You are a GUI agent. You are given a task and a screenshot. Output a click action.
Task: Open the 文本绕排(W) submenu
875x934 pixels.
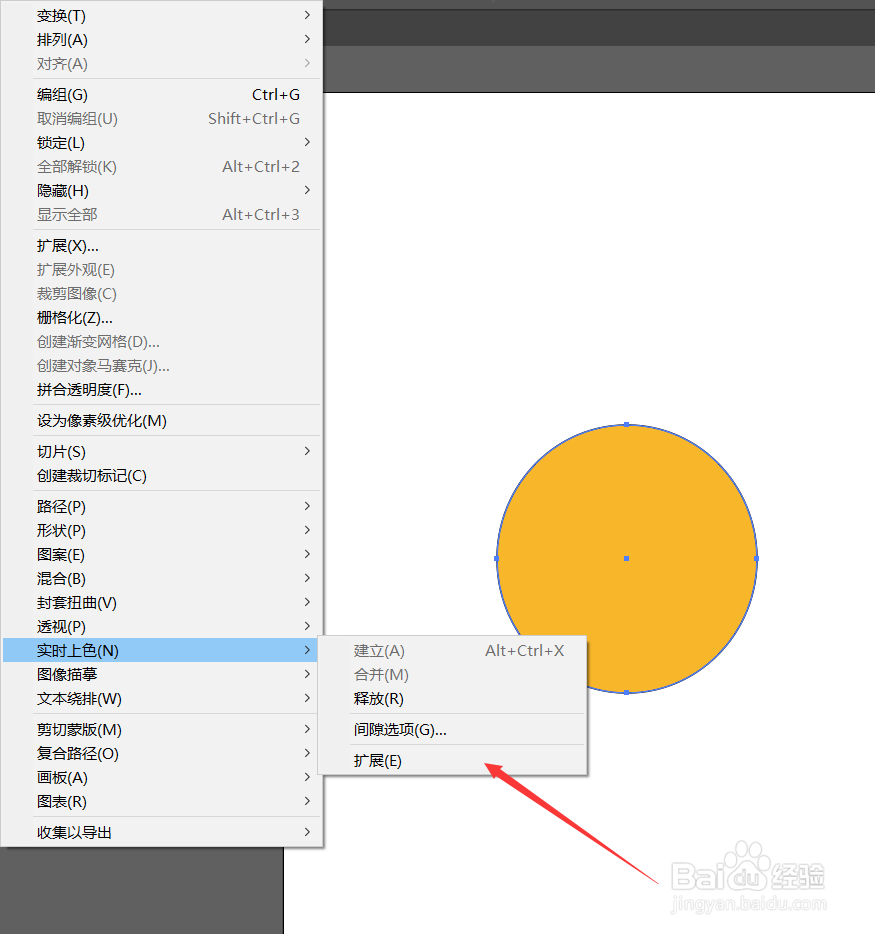162,698
